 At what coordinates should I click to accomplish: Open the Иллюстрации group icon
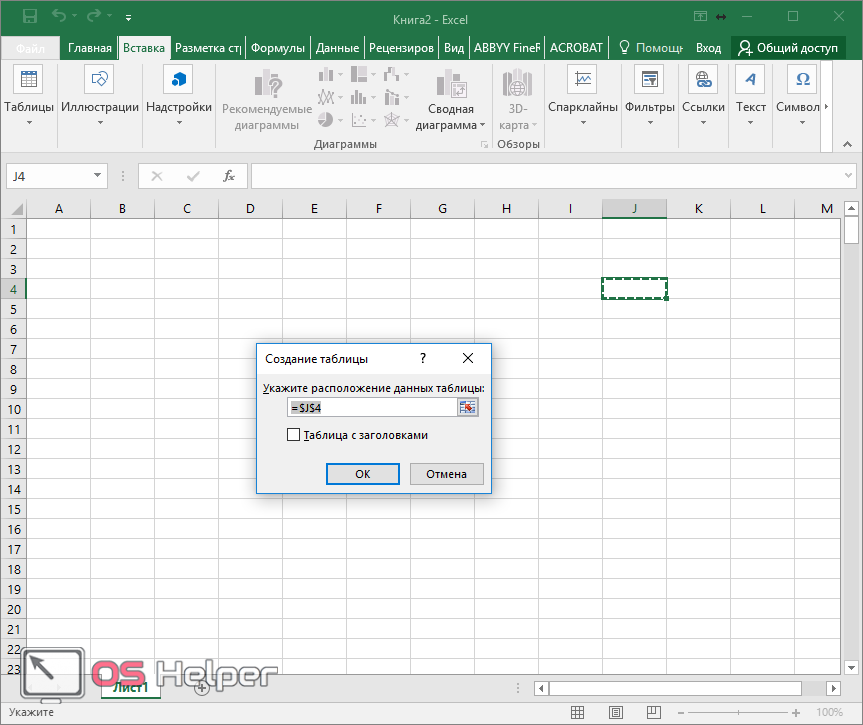(100, 80)
